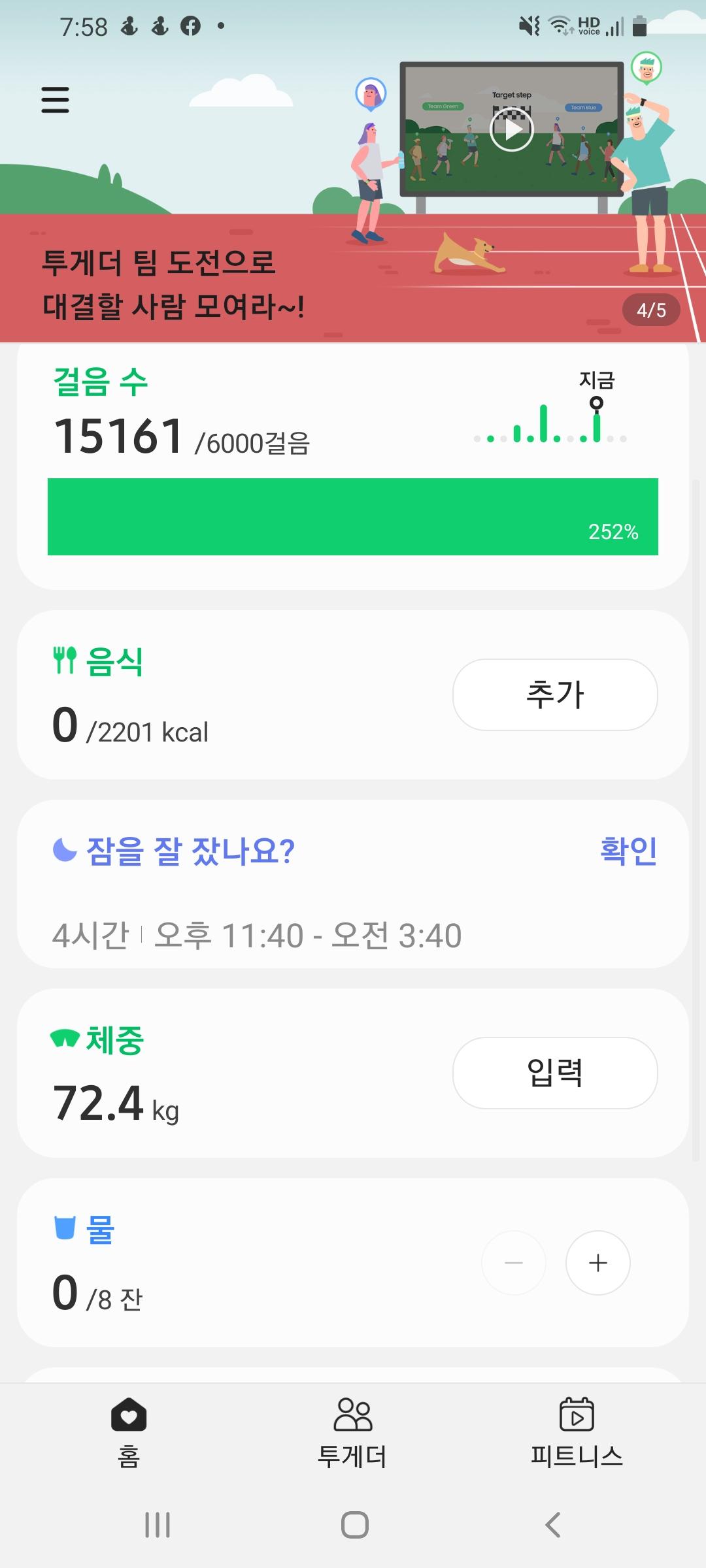Tap the green 252% step progress bar

coord(352,517)
